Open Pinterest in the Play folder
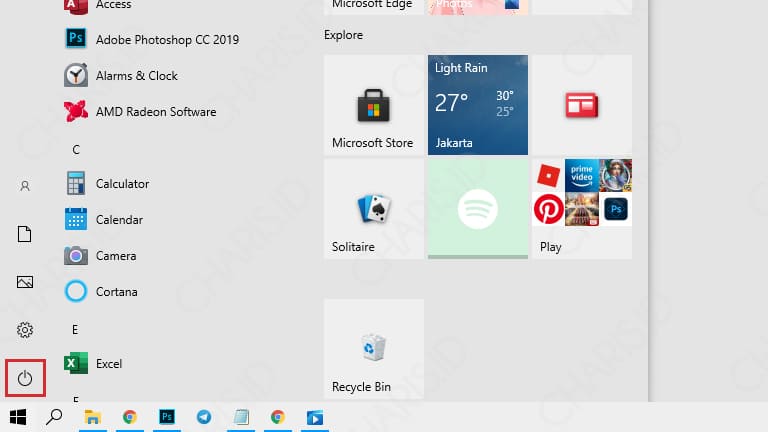The image size is (768, 432). point(549,209)
